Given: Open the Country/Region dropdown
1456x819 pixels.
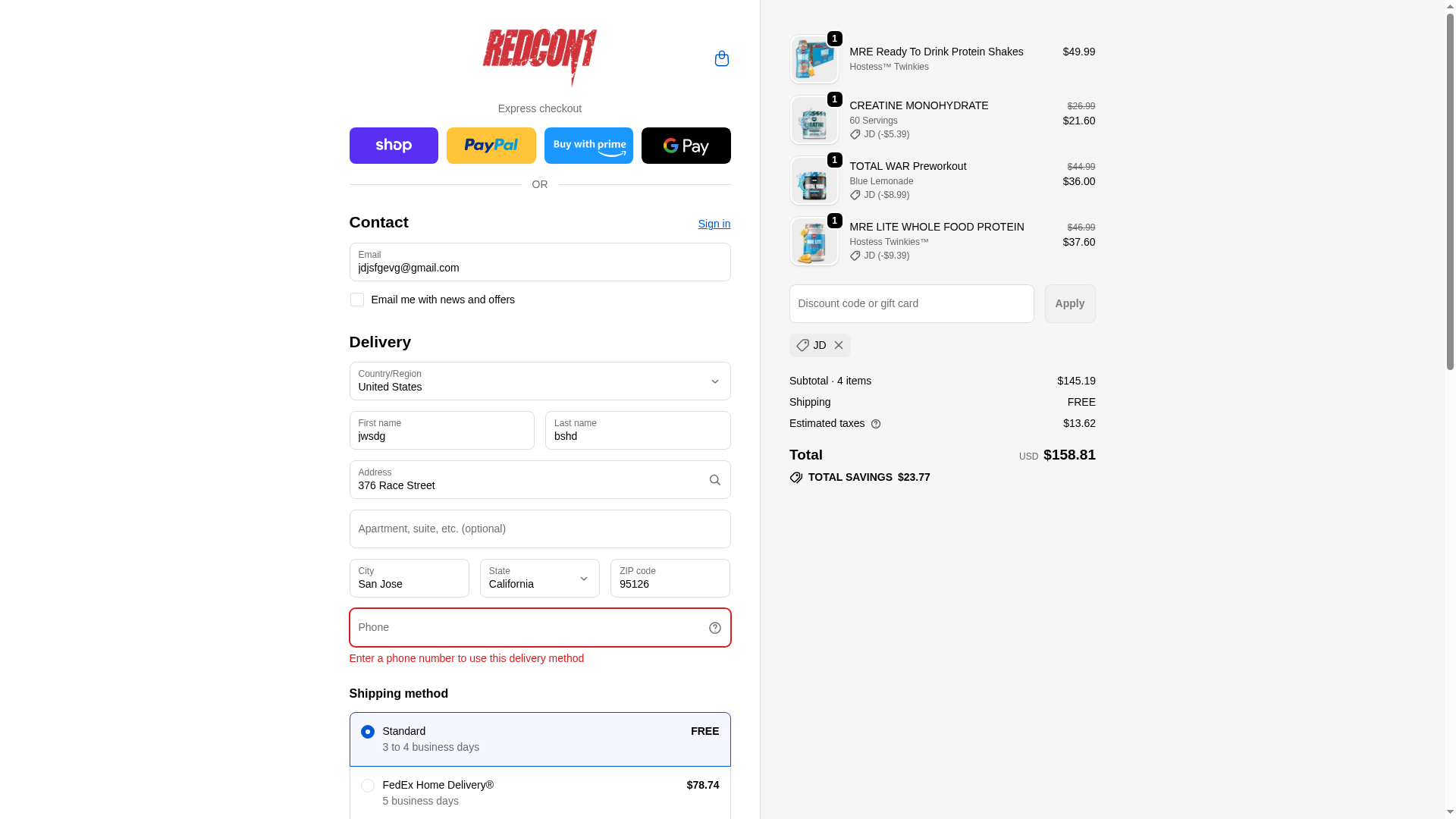Looking at the screenshot, I should tap(540, 381).
